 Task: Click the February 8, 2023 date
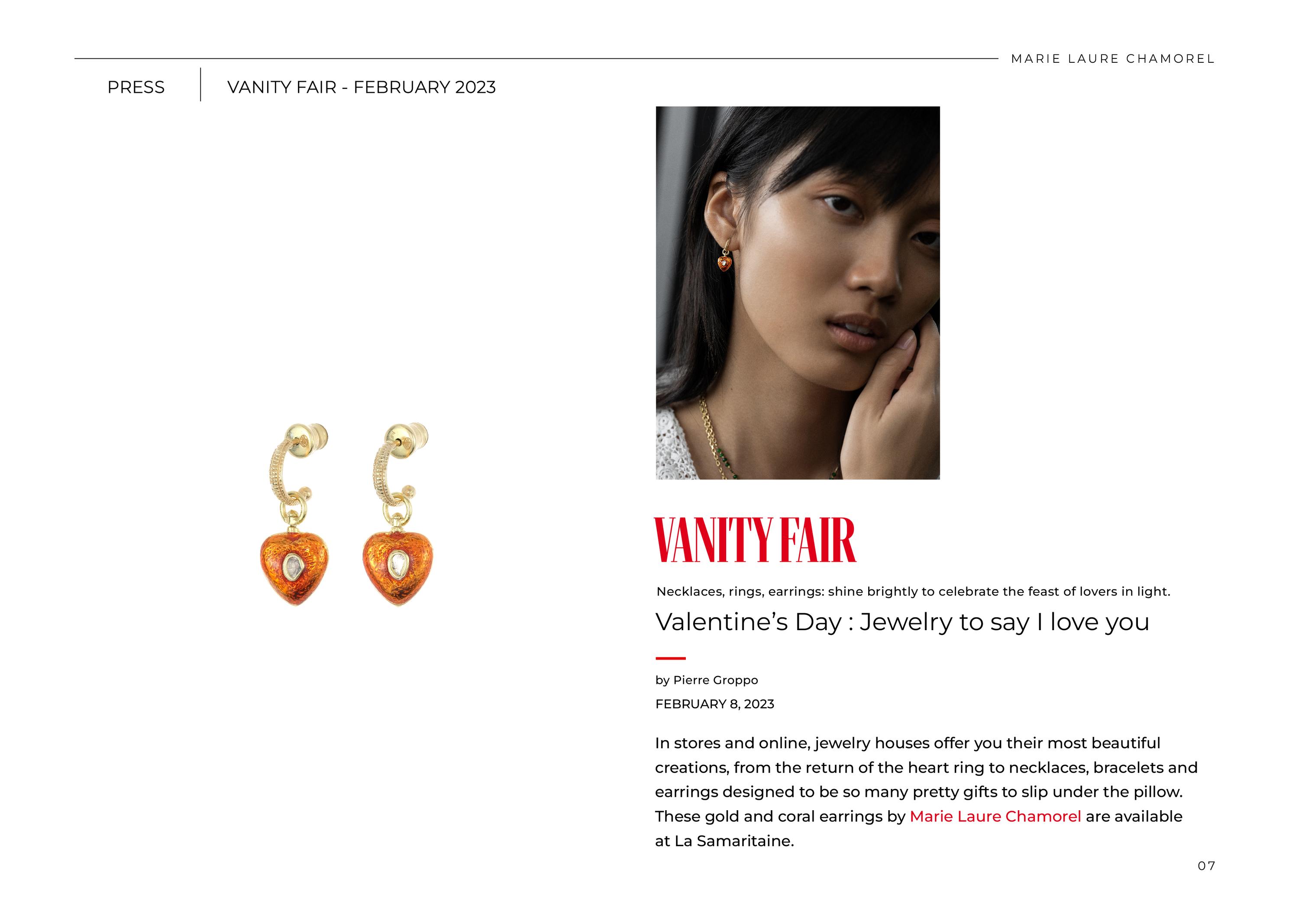pyautogui.click(x=714, y=704)
